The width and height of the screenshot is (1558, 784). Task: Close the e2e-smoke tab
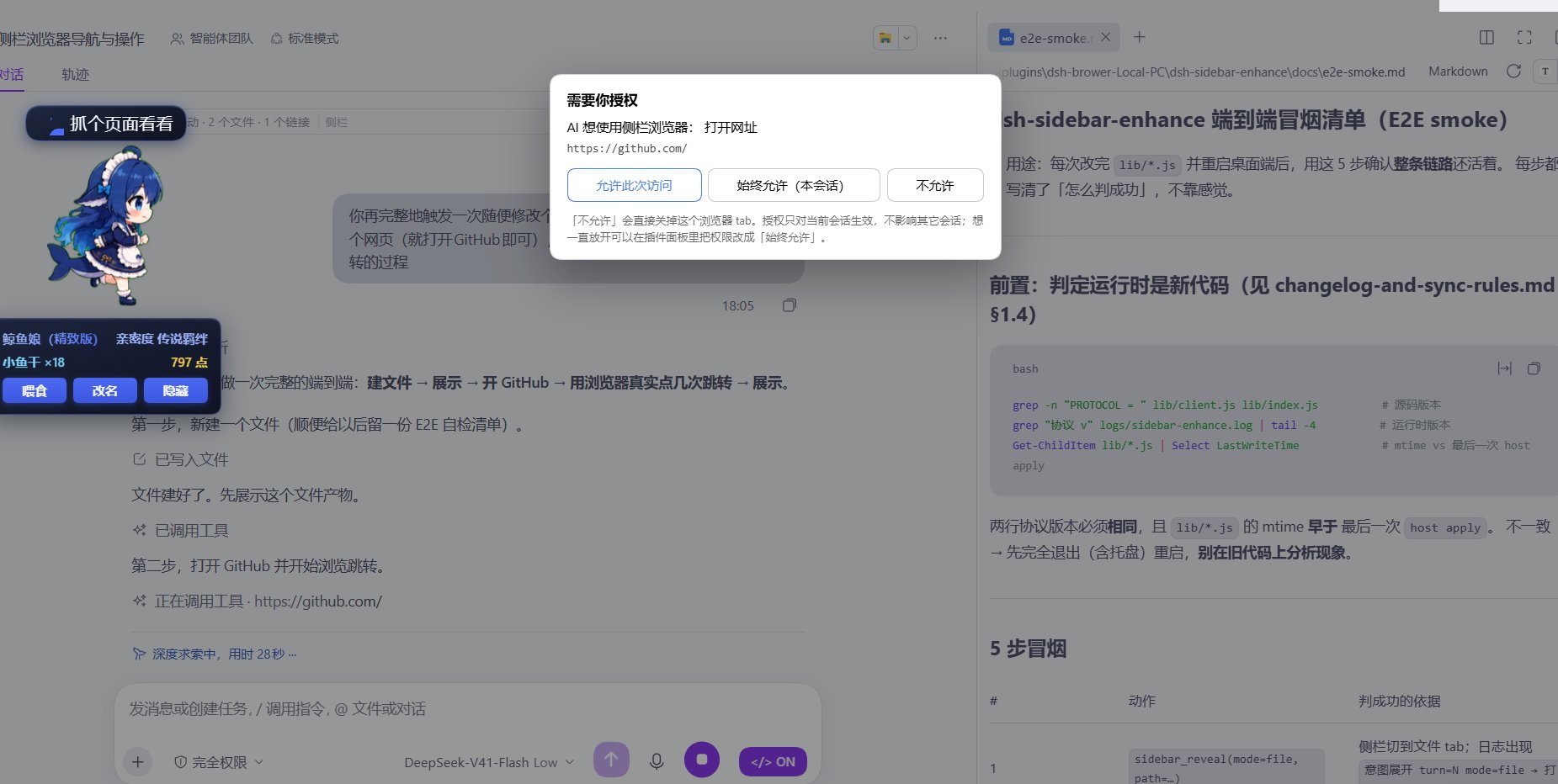[x=1106, y=37]
